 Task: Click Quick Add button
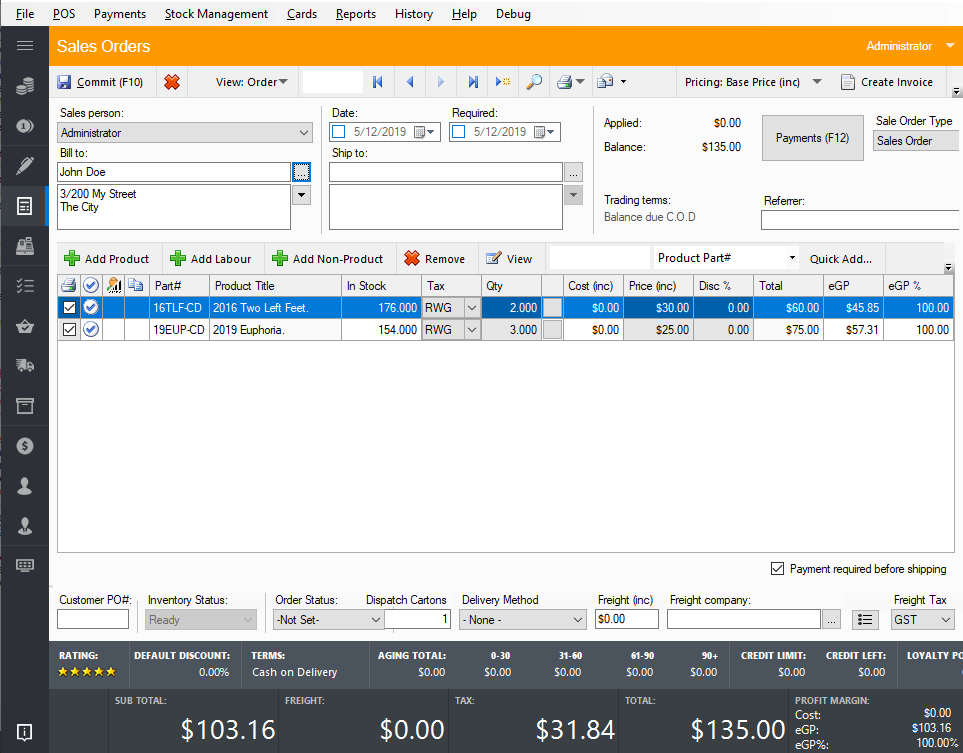(841, 259)
